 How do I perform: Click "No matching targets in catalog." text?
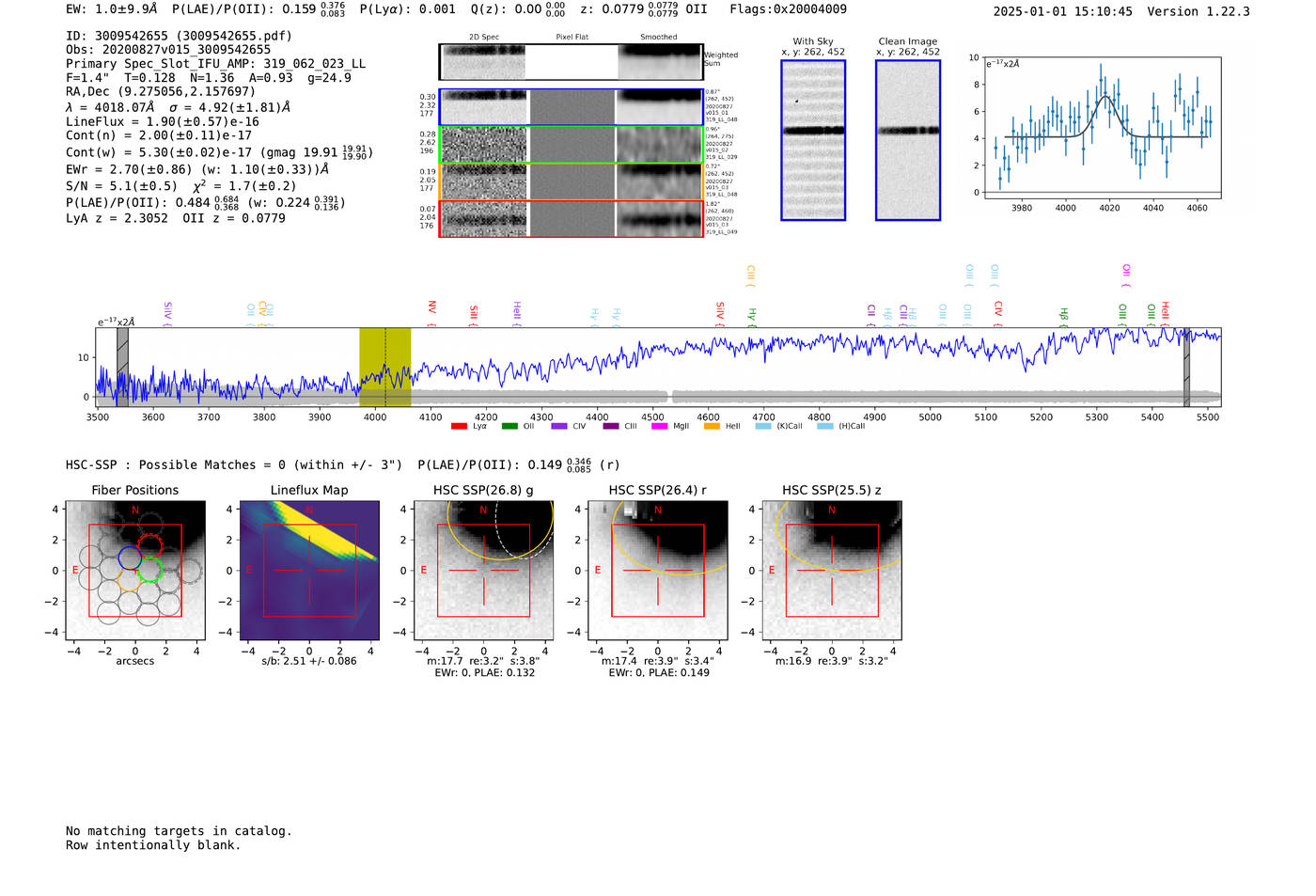(x=179, y=831)
